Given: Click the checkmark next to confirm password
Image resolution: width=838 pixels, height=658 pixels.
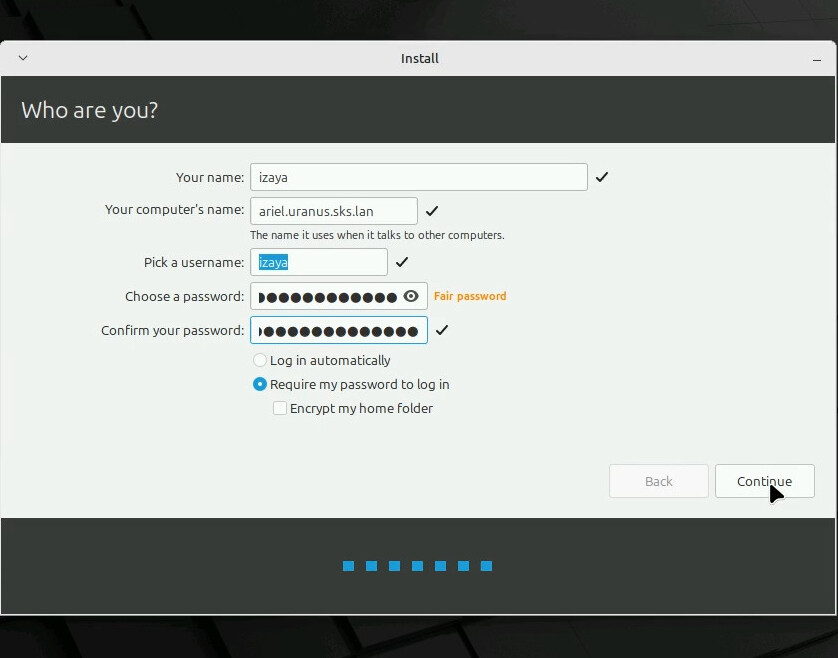Looking at the screenshot, I should pos(442,330).
